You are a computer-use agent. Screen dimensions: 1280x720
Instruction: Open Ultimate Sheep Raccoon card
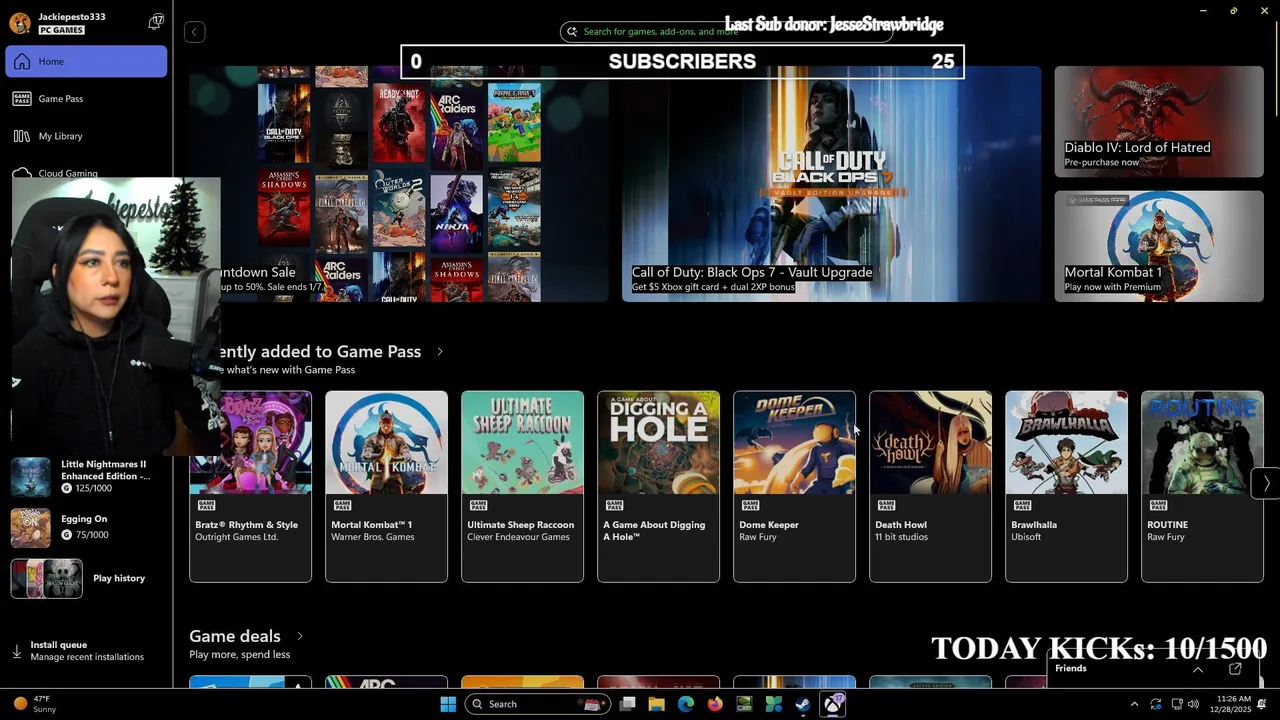click(522, 486)
